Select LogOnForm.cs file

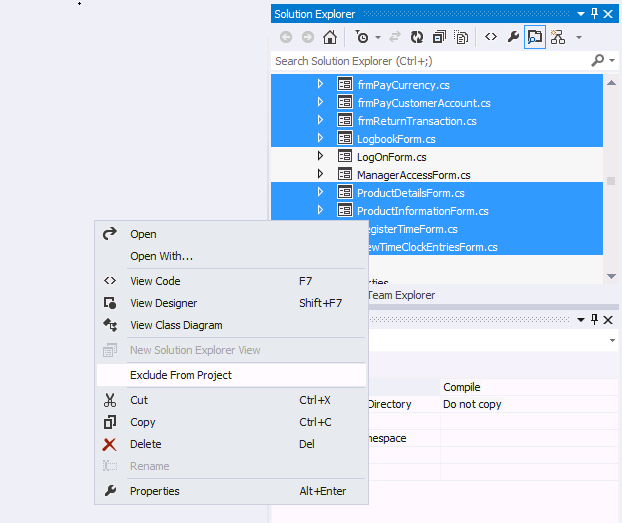[392, 157]
